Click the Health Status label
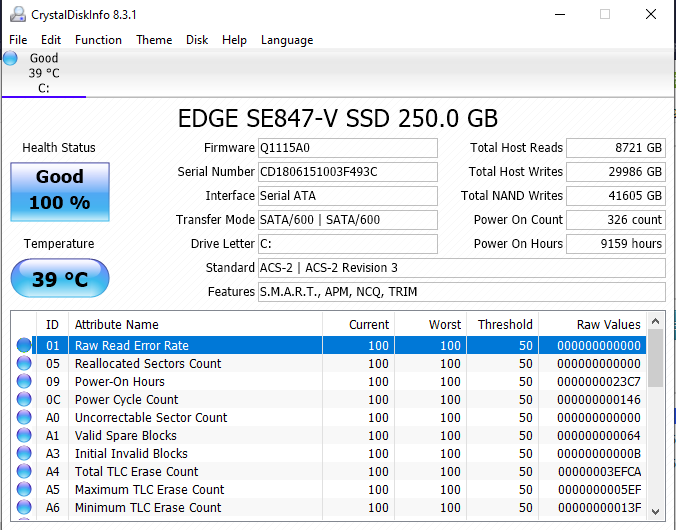This screenshot has width=676, height=530. coord(59,148)
